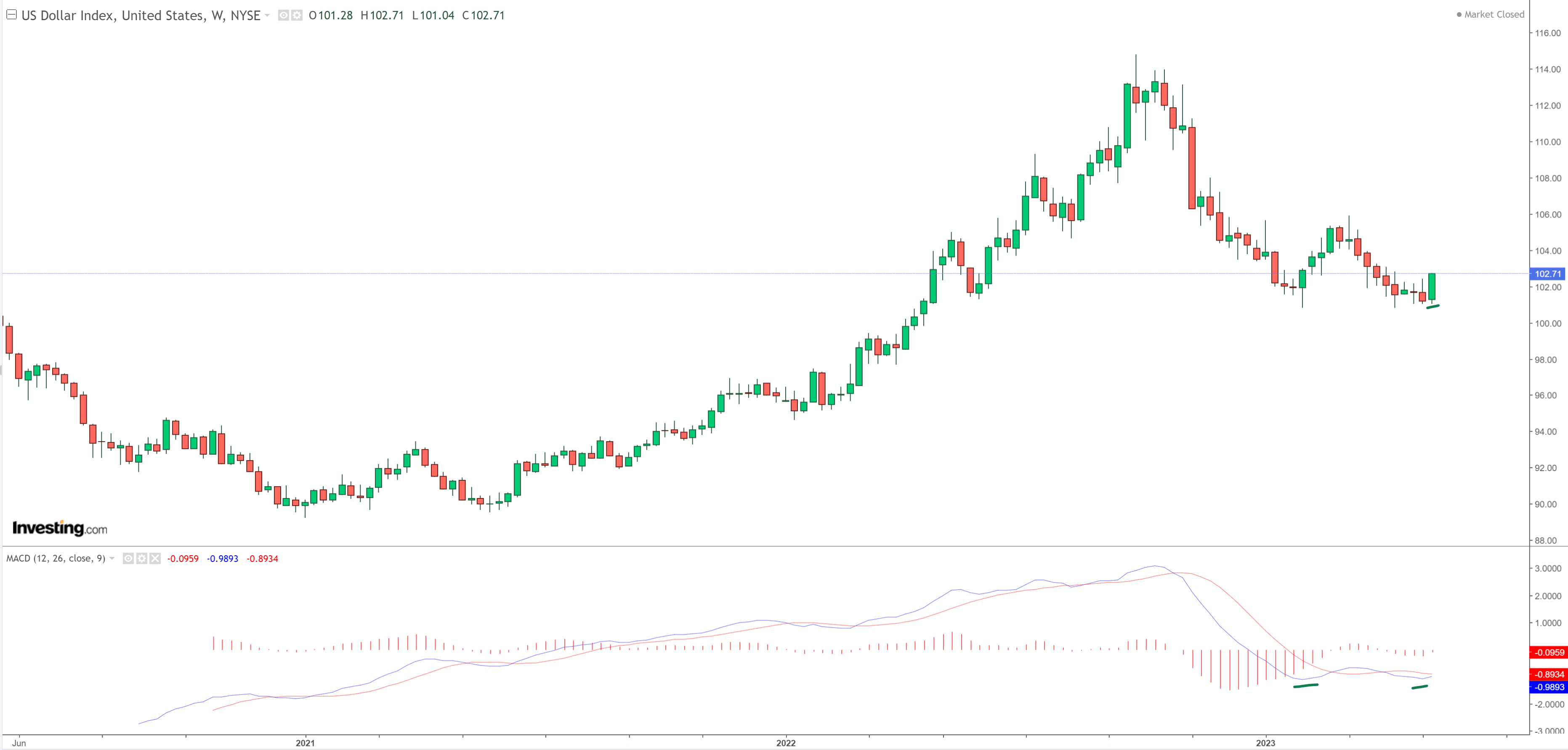
Task: Toggle visibility eye for US Dollar Index series
Action: tap(284, 15)
